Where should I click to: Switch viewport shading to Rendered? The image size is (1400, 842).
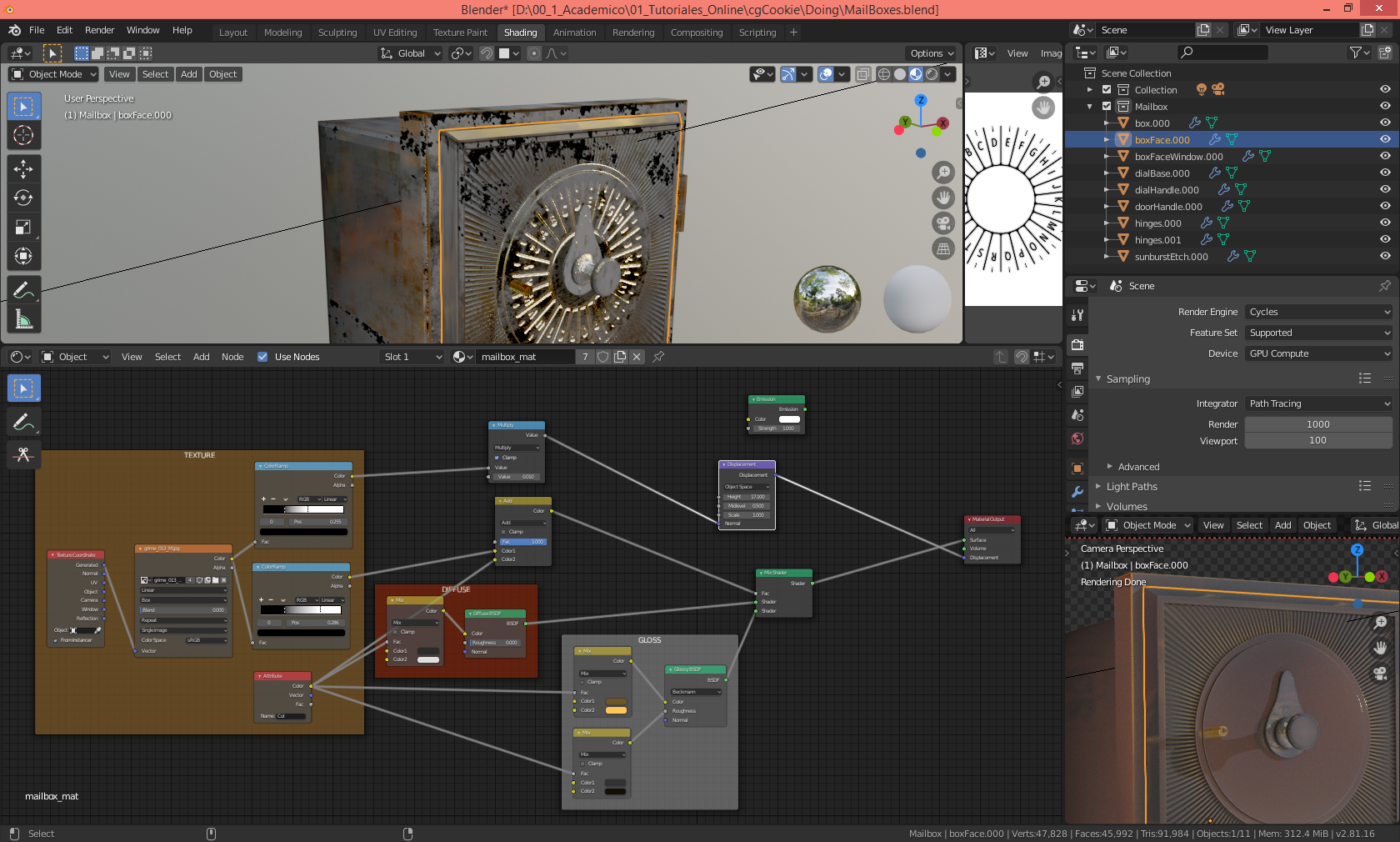(932, 74)
